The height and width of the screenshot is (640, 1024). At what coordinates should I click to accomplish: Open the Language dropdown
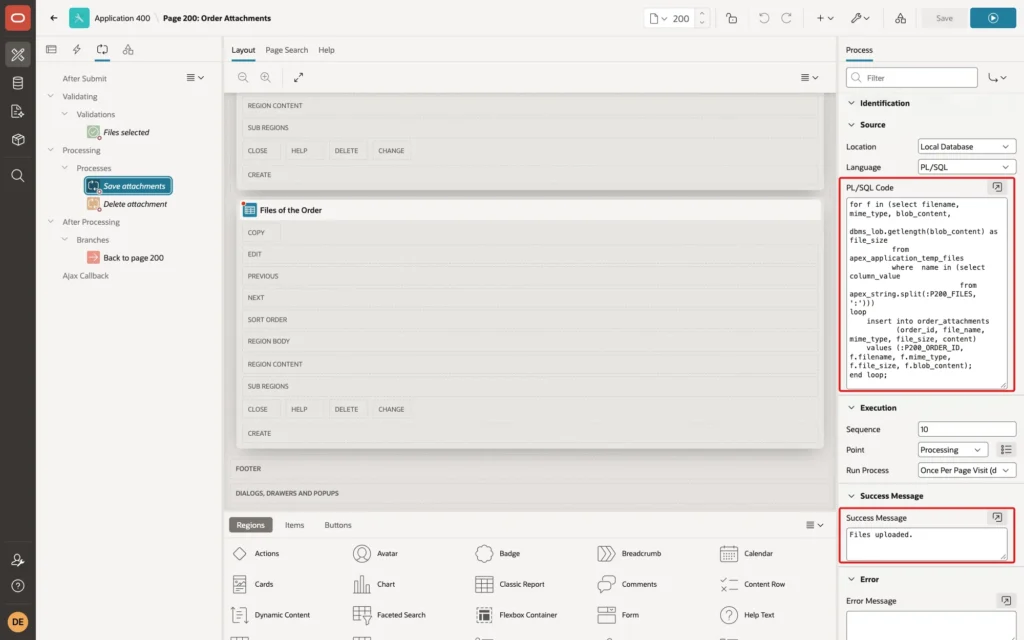pyautogui.click(x=966, y=167)
